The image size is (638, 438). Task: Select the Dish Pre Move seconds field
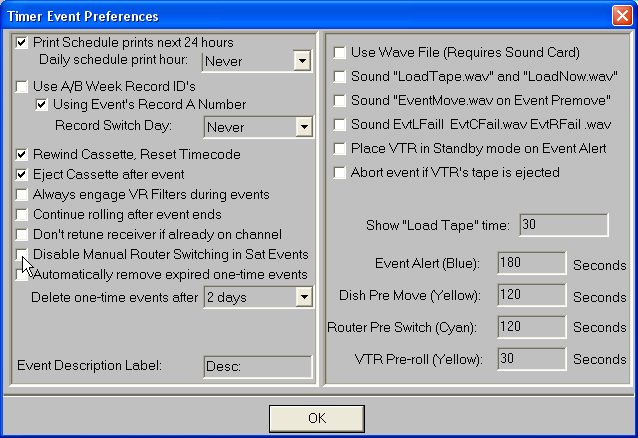(x=531, y=296)
